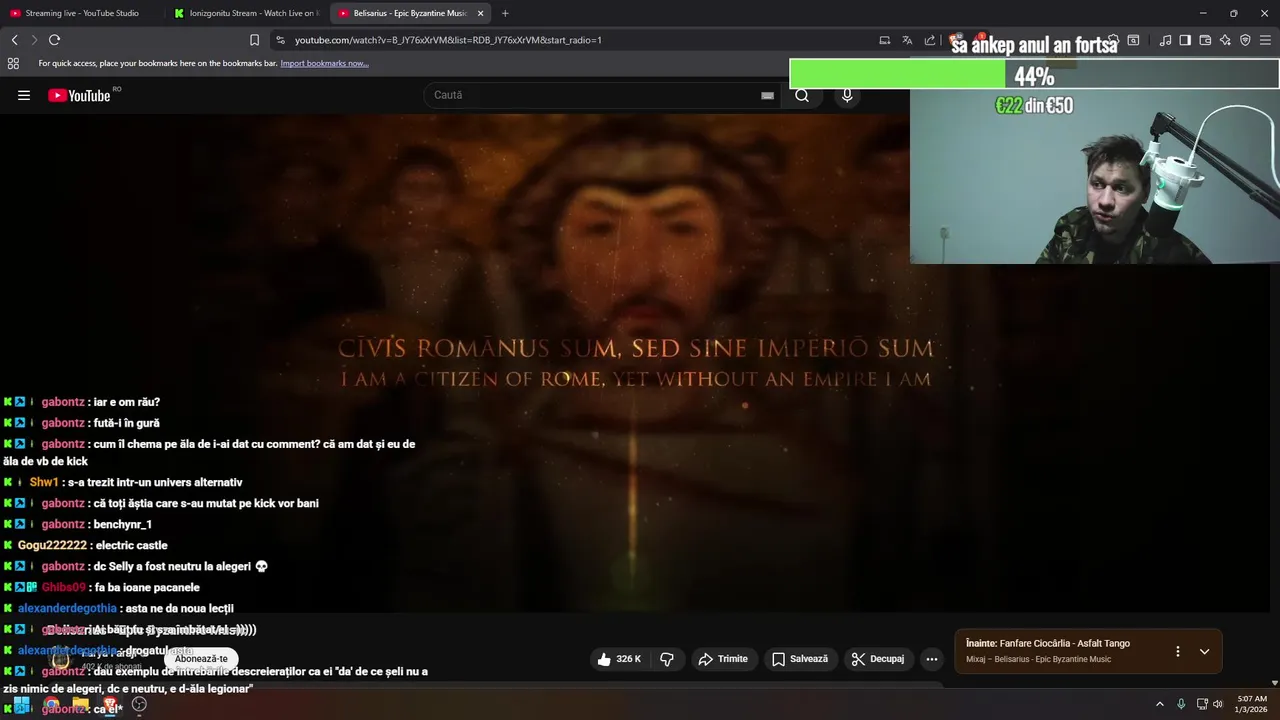Screen dimensions: 1280x720
Task: Switch to Streaming live YouTube Studio tab
Action: (82, 13)
